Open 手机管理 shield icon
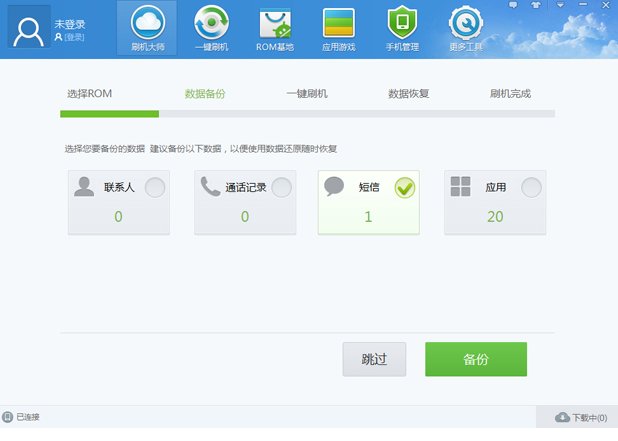The image size is (618, 441). tap(402, 22)
